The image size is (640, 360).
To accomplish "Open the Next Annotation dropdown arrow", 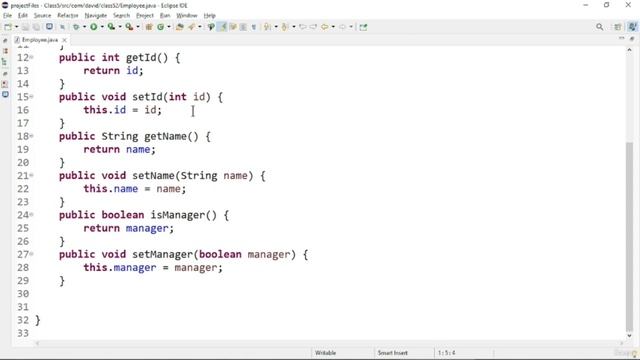I will (276, 27).
